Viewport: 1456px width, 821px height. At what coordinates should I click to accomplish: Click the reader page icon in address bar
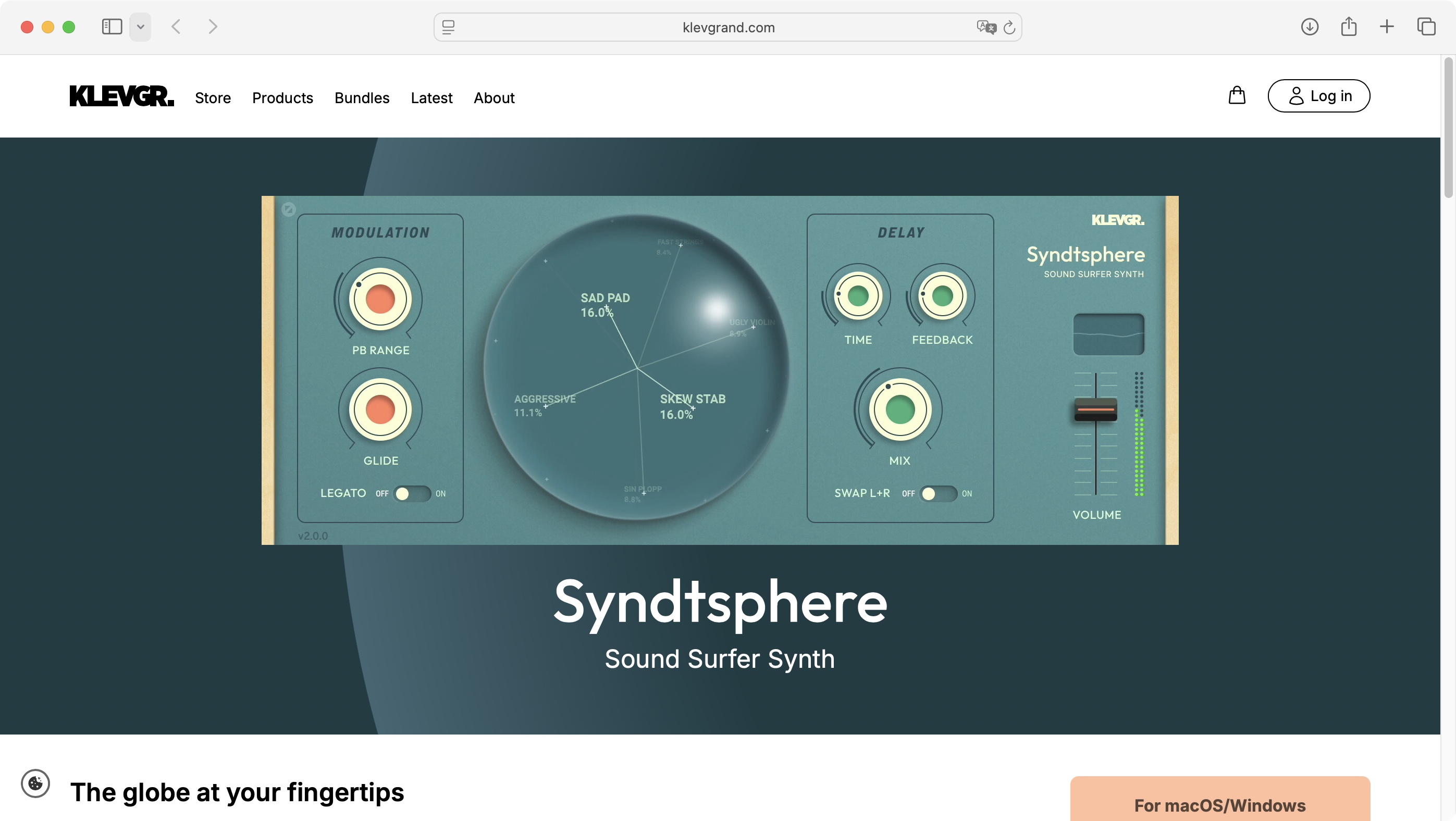[x=448, y=27]
